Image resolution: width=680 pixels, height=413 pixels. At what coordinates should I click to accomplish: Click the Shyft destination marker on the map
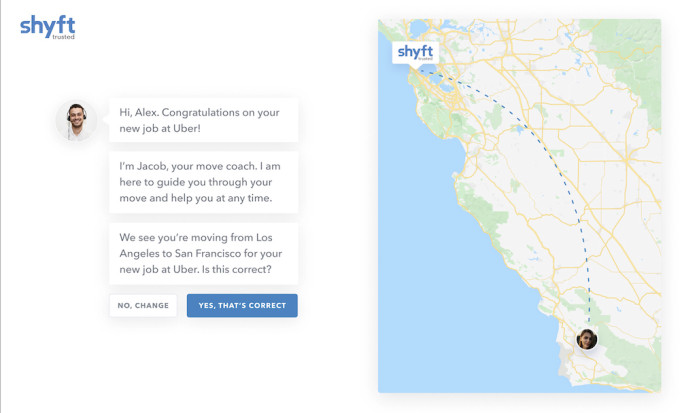pos(415,52)
